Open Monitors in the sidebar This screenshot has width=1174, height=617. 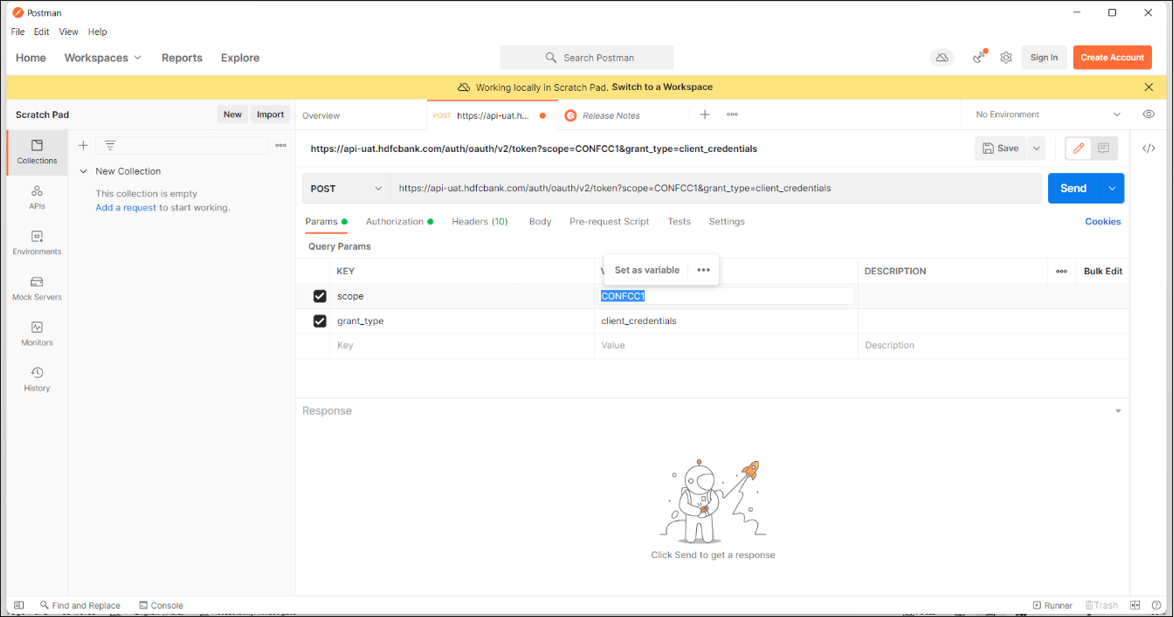coord(37,334)
